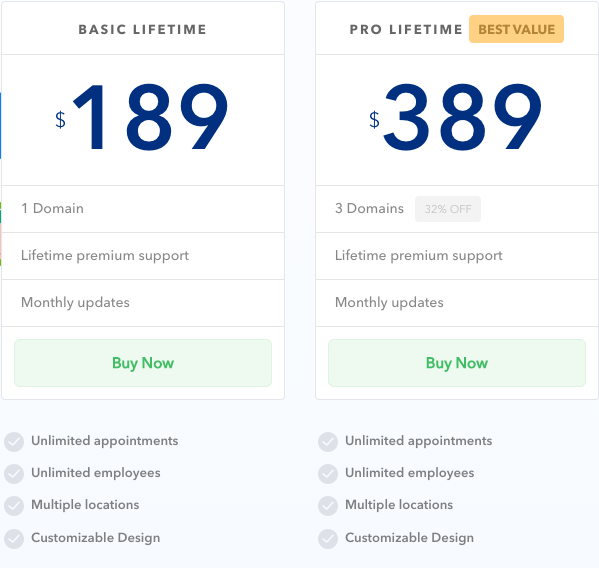Click the Basic Lifetime plan heading

coord(142,29)
